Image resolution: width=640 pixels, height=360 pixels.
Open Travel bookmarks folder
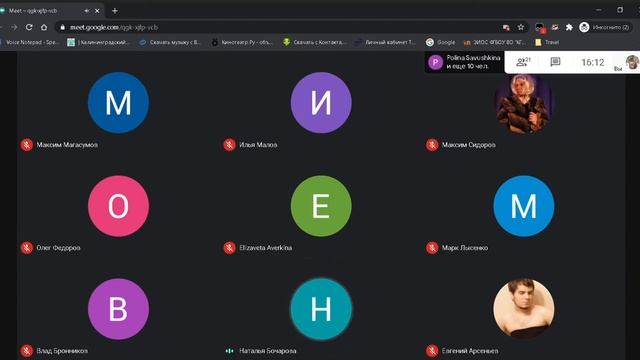point(547,42)
